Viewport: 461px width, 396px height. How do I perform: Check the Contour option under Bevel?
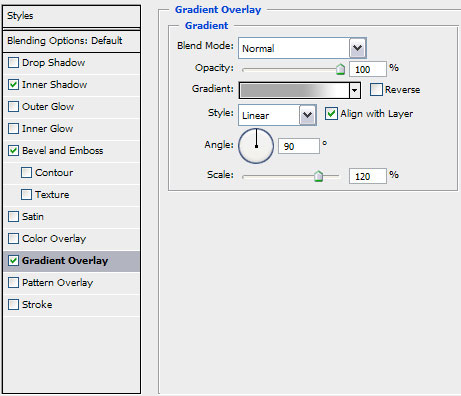26,172
